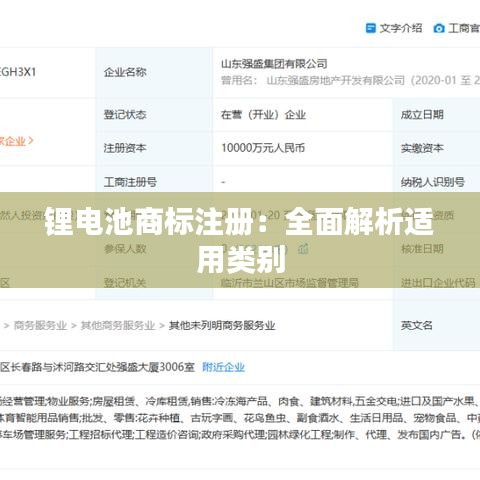
Task: Click the 参保人数 label cell
Action: [x=154, y=249]
